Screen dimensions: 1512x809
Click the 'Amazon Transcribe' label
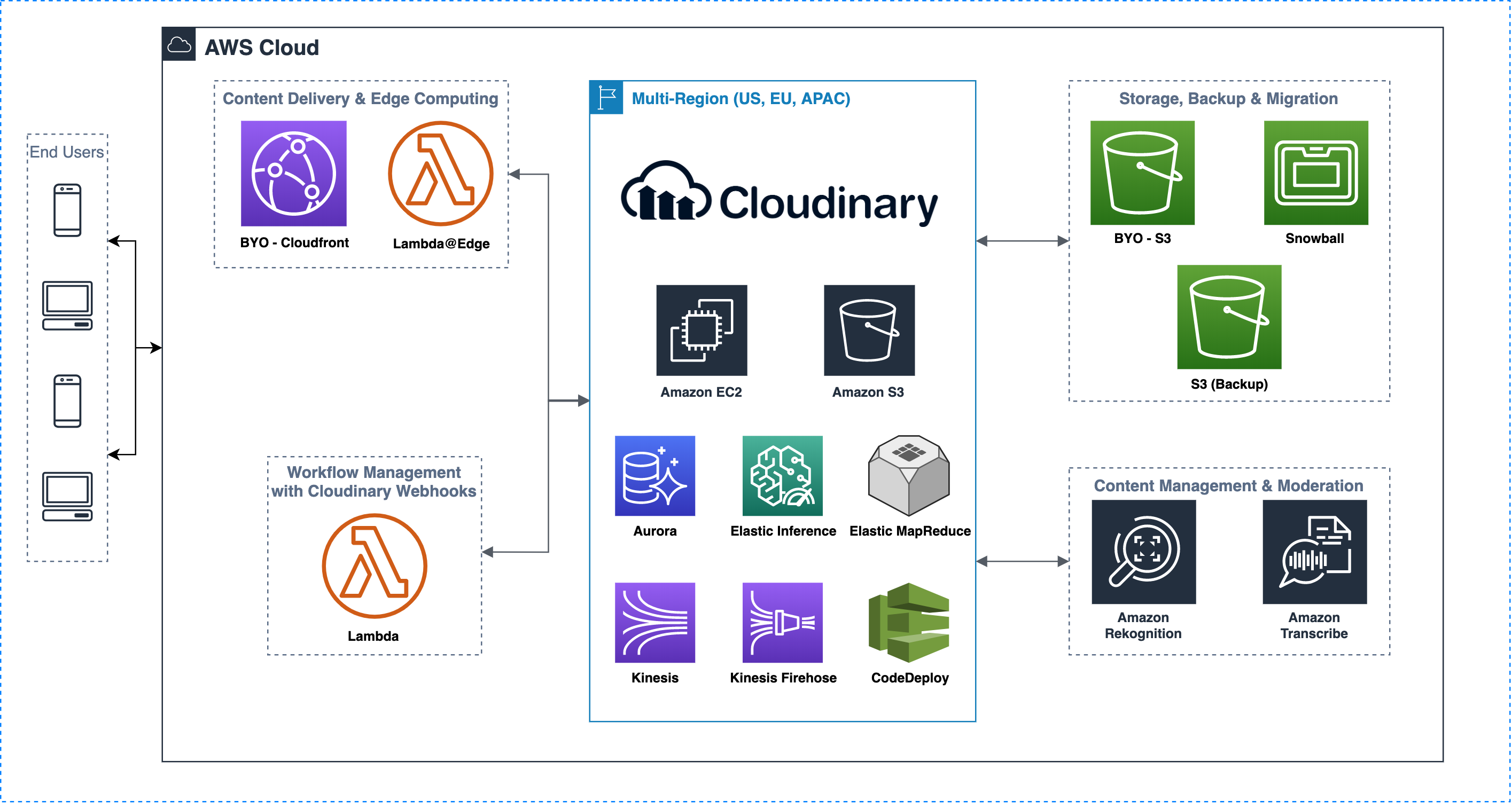[x=1314, y=625]
